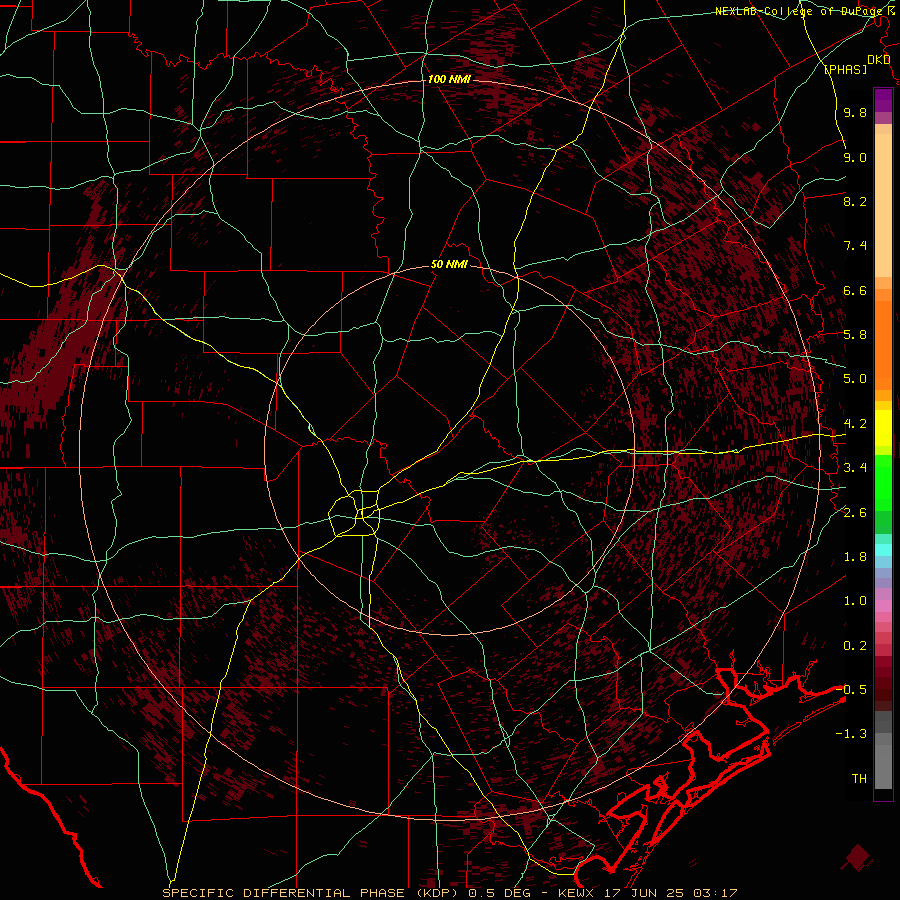Image resolution: width=900 pixels, height=900 pixels.
Task: Click the TH legend label
Action: (859, 778)
